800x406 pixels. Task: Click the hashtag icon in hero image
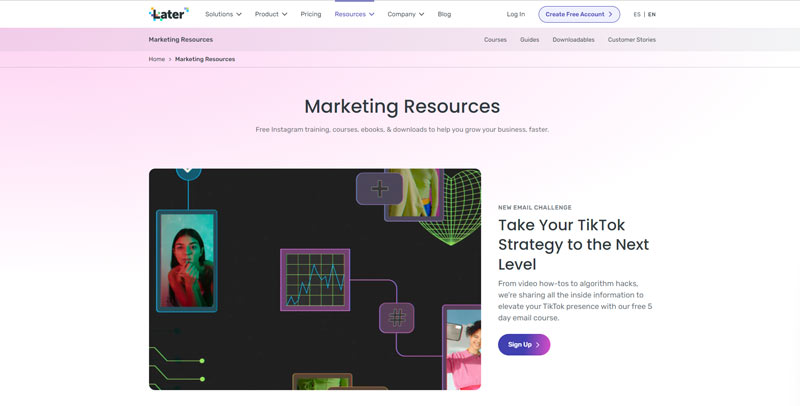point(396,318)
